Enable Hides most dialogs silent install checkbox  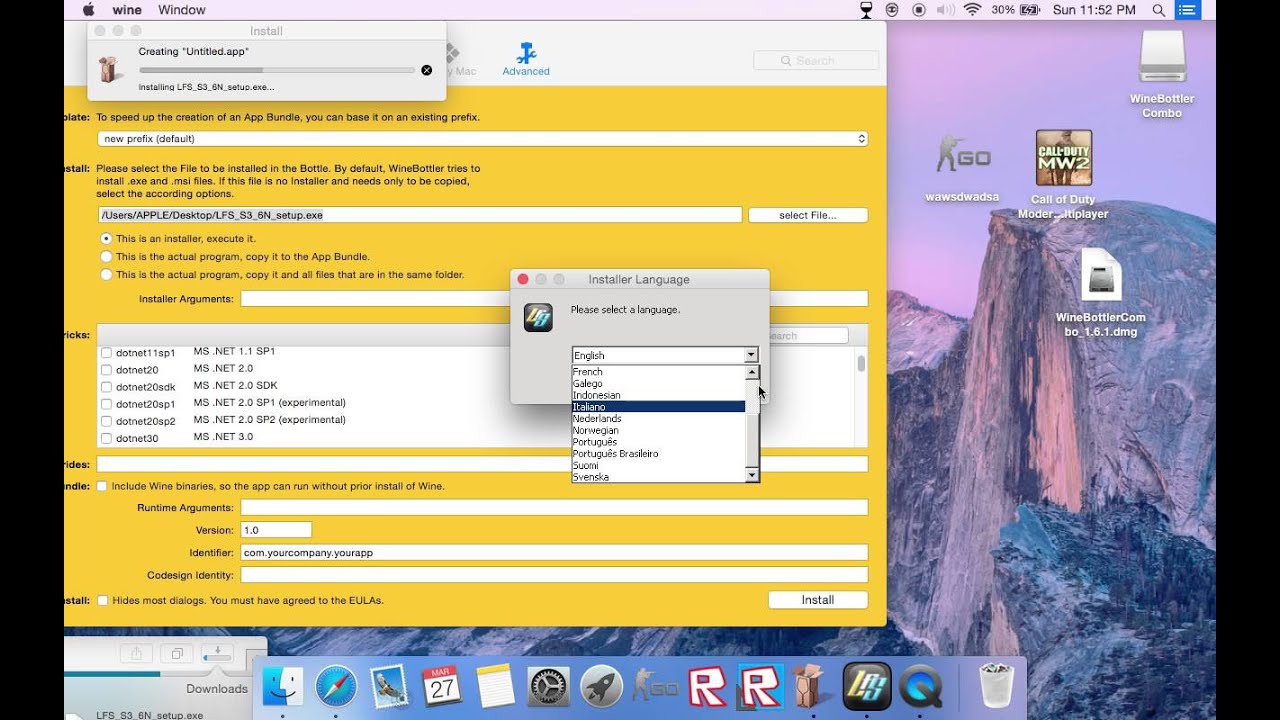pos(102,600)
